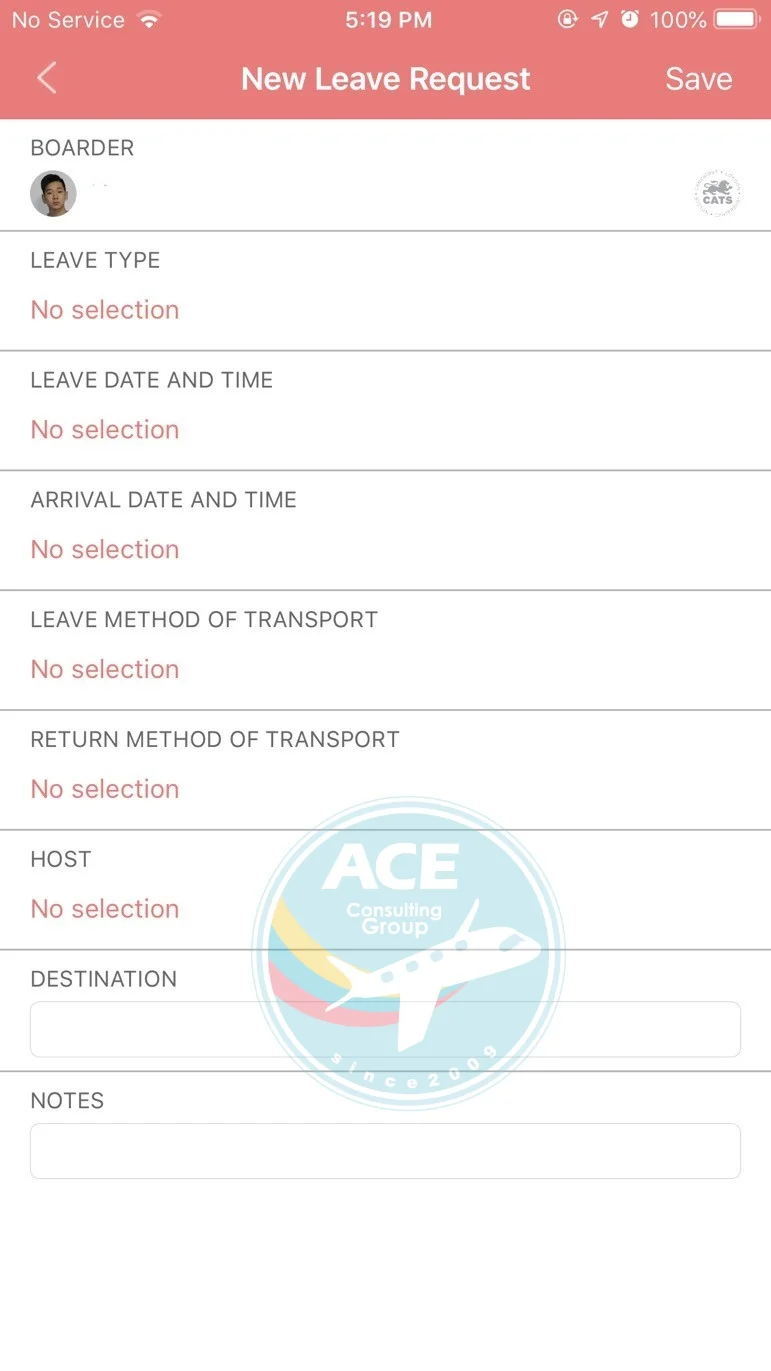Choose Leave Date and Time
The image size is (771, 1371).
point(385,411)
